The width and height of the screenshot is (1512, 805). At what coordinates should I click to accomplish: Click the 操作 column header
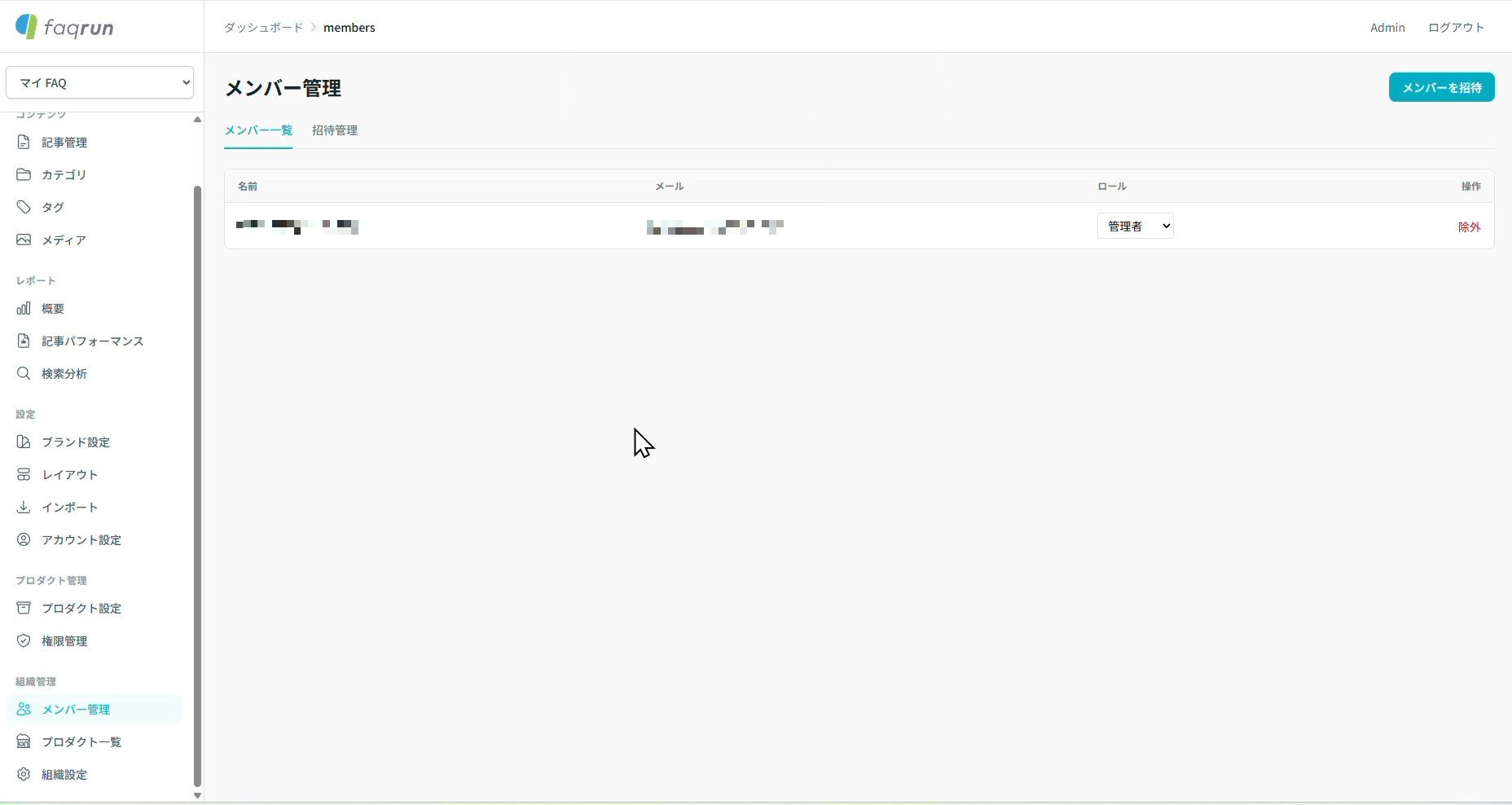tap(1471, 187)
